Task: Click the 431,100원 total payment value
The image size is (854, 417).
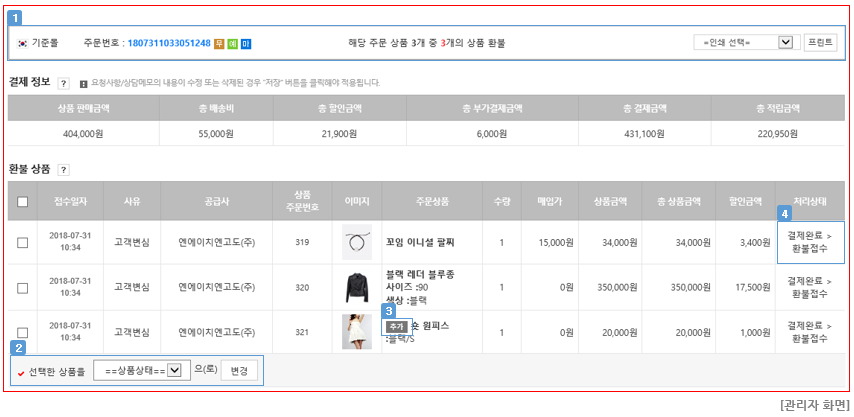Action: [645, 133]
